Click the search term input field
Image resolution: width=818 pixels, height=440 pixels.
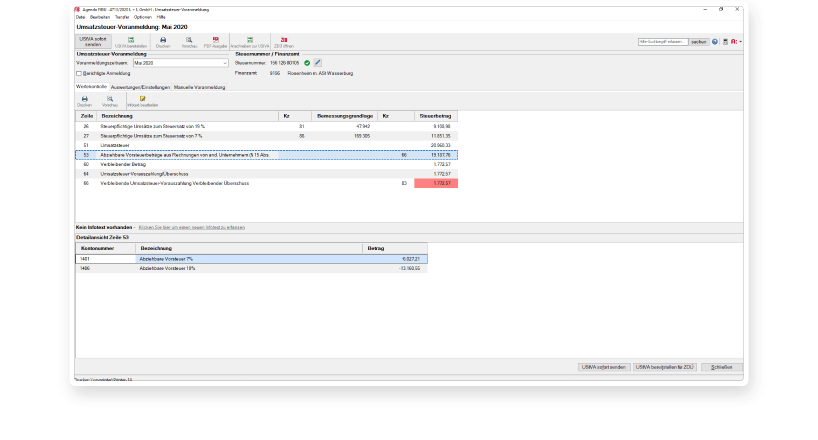663,42
